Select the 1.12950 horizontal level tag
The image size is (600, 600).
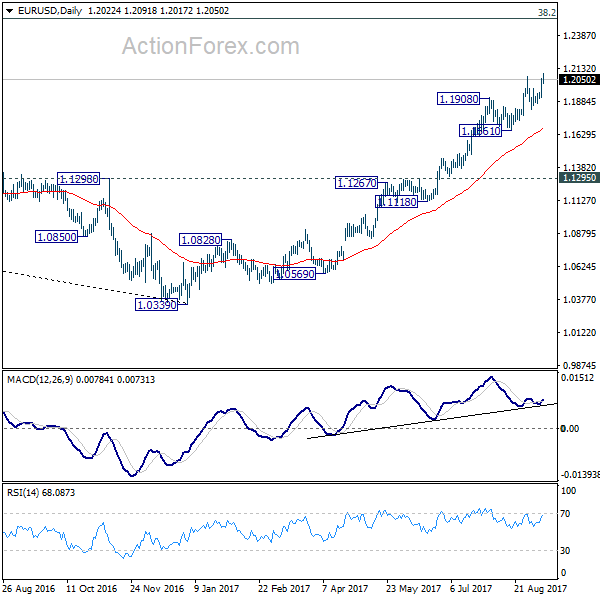[579, 178]
